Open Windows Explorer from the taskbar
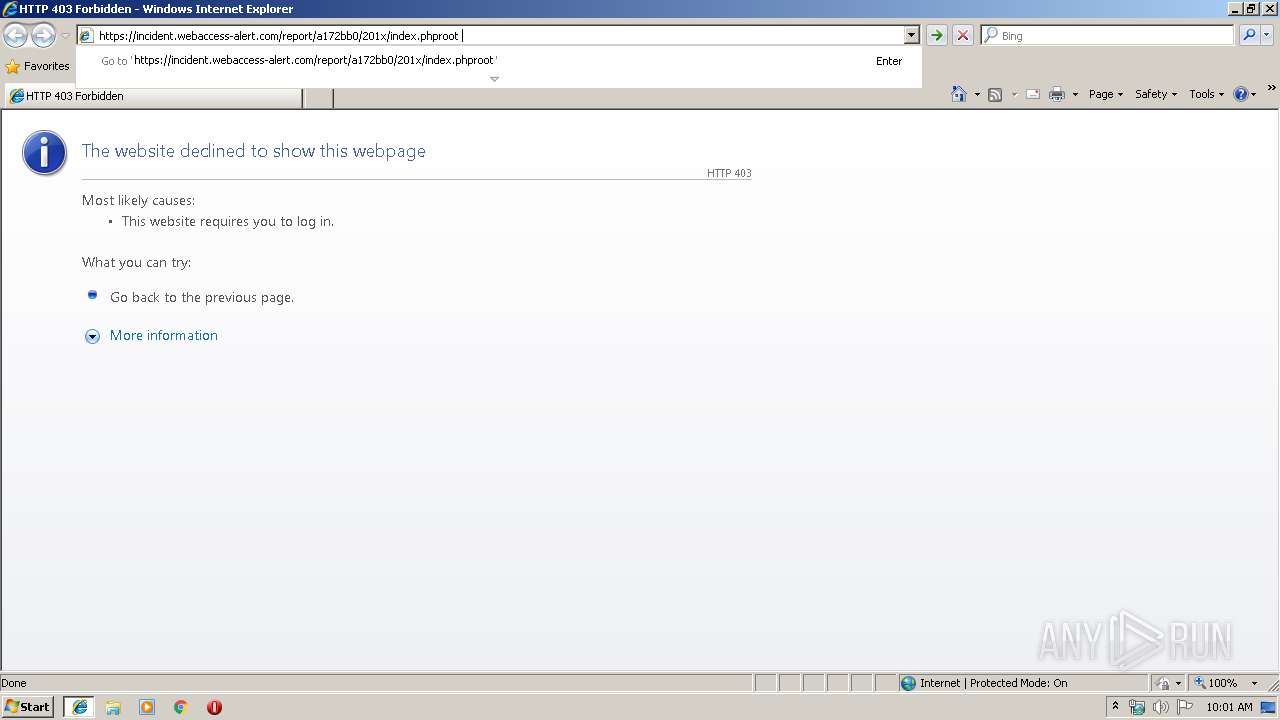Screen dimensions: 1280x720 (x=113, y=707)
